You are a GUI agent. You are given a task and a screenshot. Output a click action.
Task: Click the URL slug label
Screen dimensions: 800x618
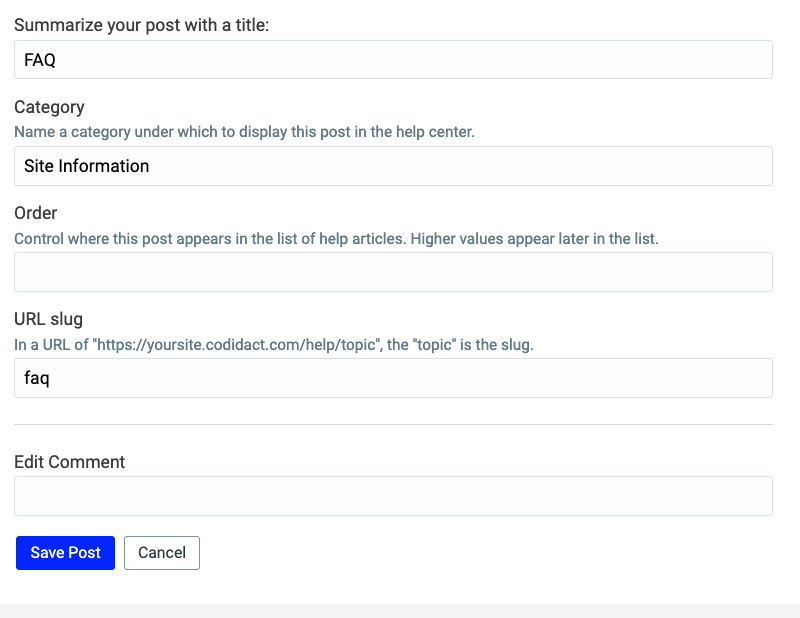coord(48,319)
